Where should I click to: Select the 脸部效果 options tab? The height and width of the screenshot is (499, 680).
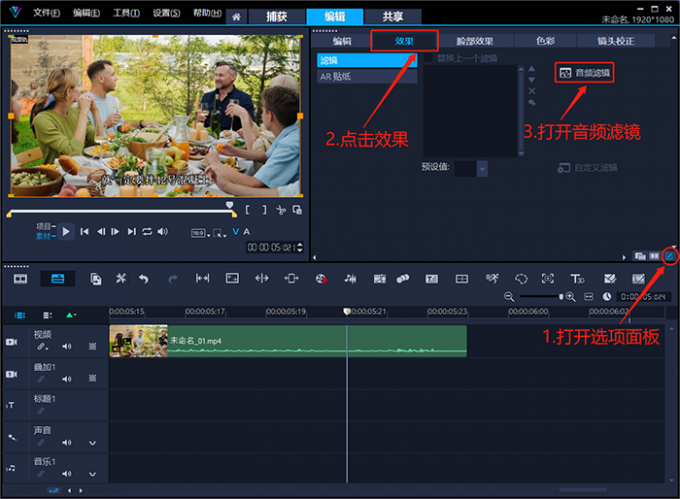pos(475,41)
